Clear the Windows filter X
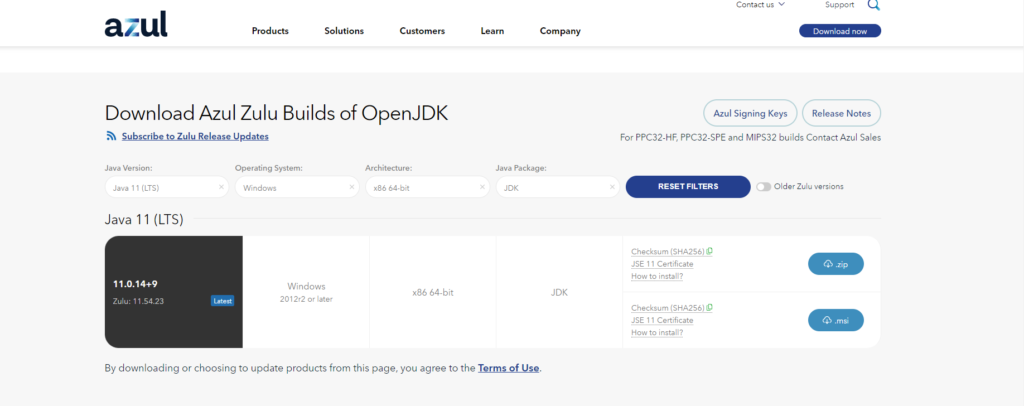The image size is (1024, 406). click(x=352, y=187)
